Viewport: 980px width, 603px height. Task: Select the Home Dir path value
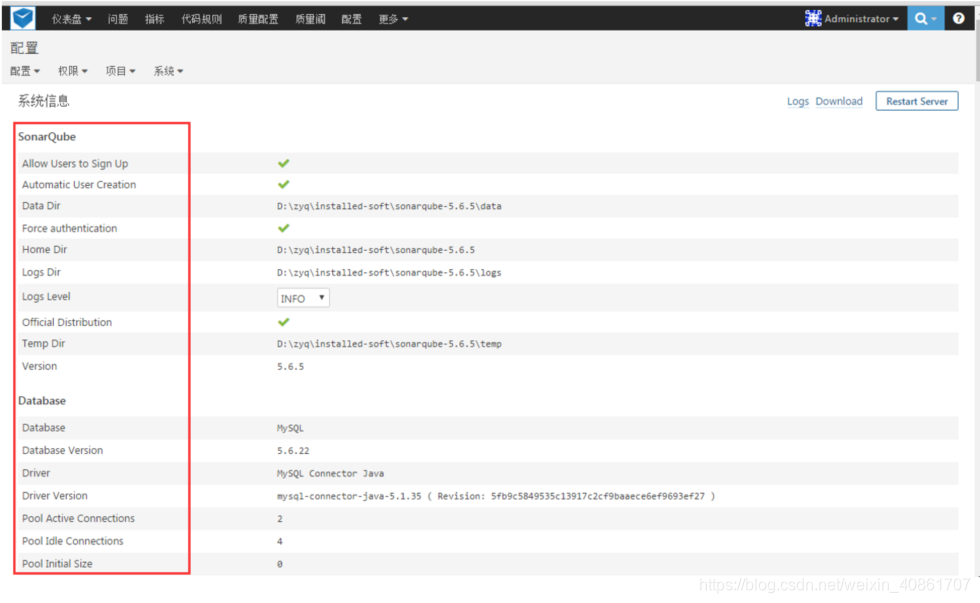(376, 250)
